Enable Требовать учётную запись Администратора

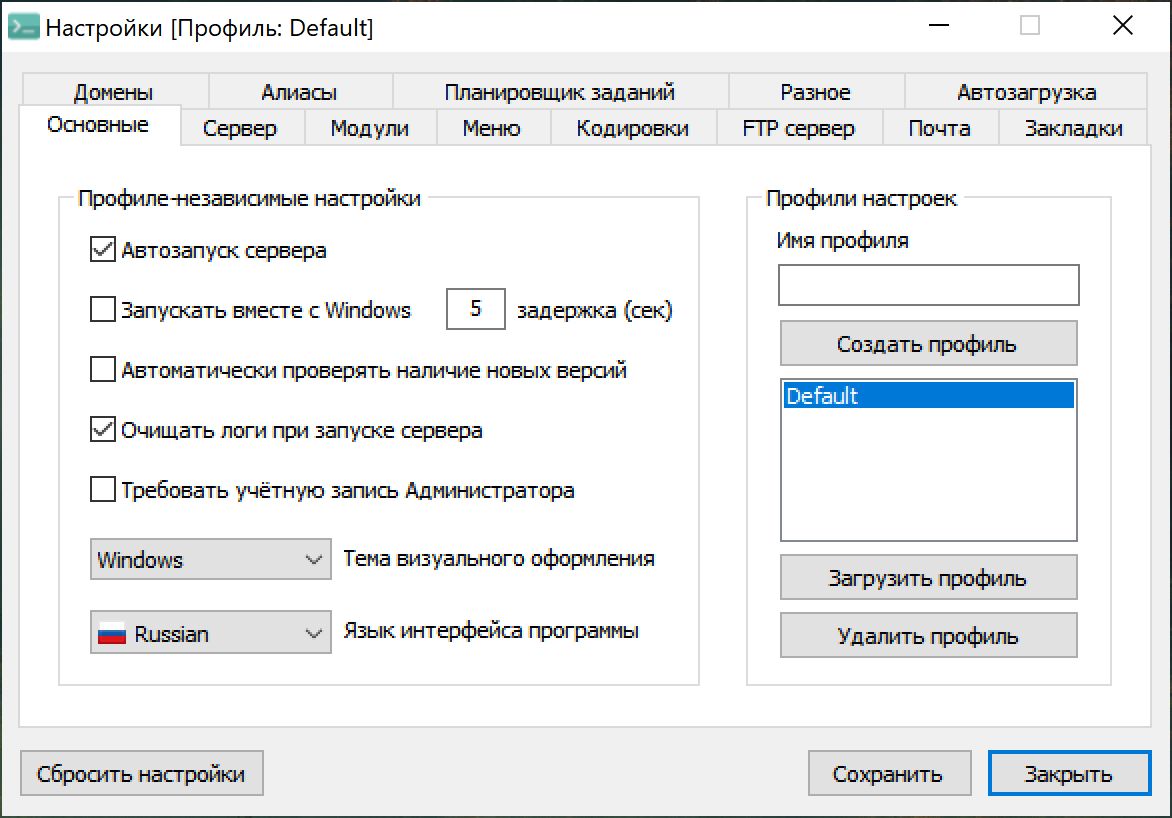pyautogui.click(x=103, y=491)
